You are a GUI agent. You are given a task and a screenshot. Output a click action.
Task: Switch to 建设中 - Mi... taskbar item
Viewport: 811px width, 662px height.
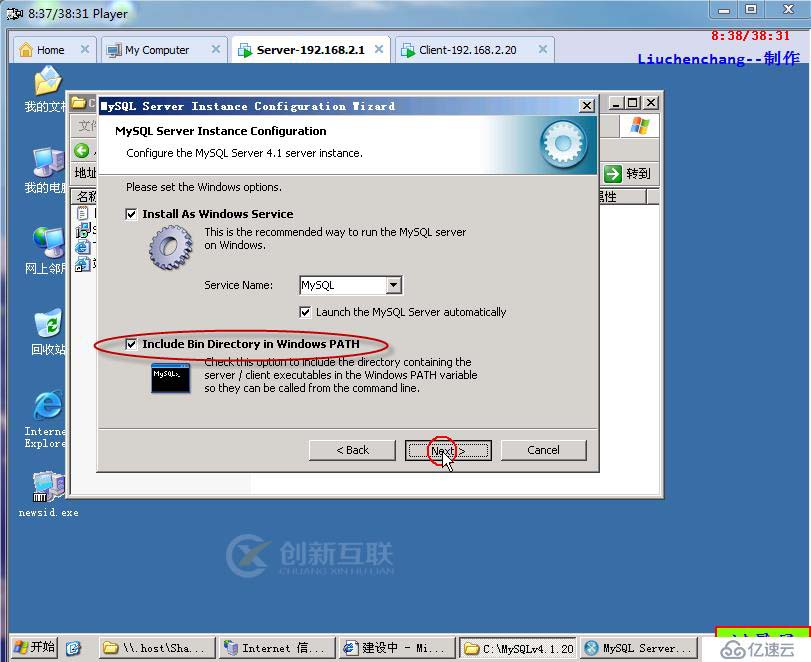click(x=398, y=648)
